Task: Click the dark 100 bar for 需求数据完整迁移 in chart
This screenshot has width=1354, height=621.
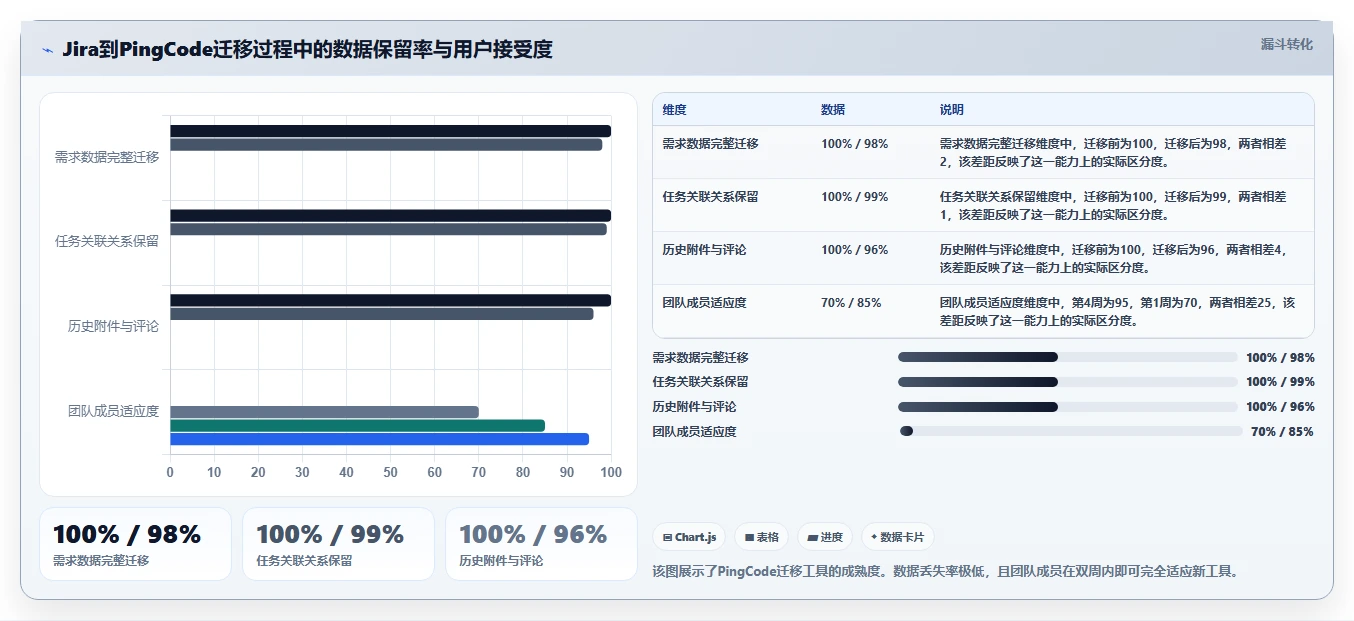Action: [390, 131]
